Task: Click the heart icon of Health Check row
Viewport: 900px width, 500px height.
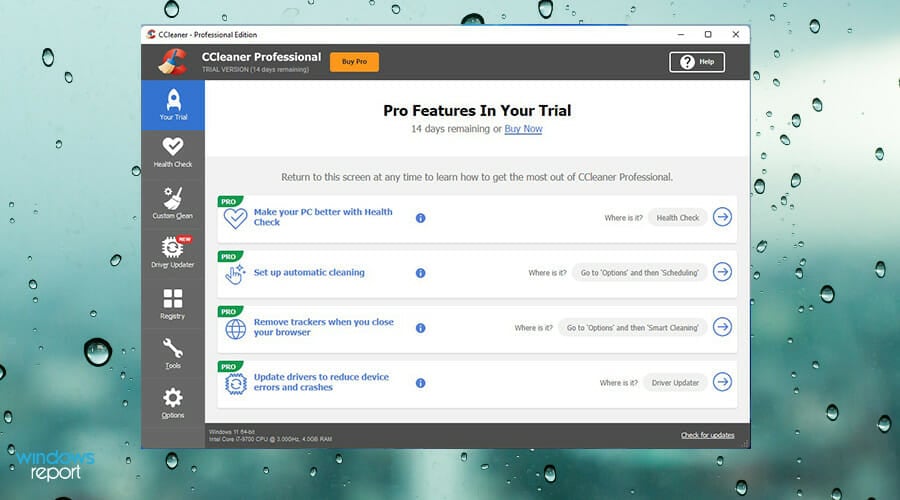Action: (x=235, y=219)
